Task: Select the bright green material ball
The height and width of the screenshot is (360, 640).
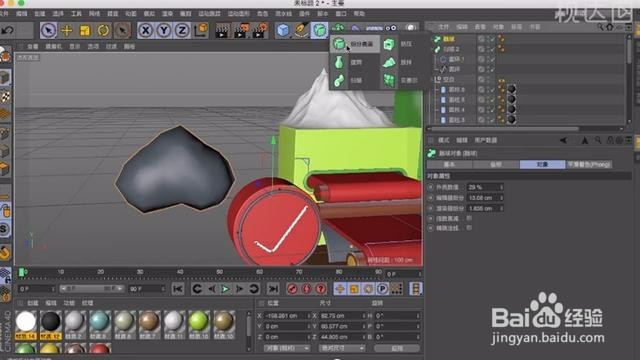Action: click(x=199, y=322)
